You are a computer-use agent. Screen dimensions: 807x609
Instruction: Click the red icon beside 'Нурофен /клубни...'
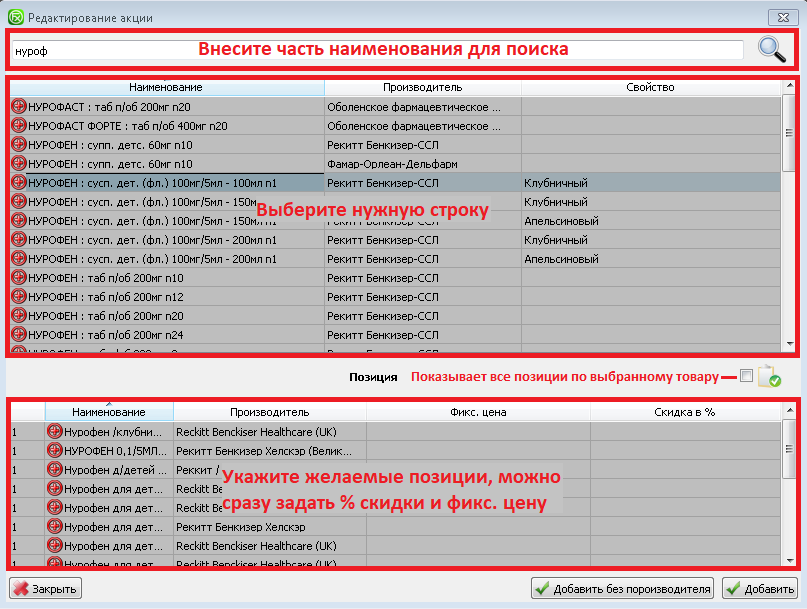tap(55, 431)
